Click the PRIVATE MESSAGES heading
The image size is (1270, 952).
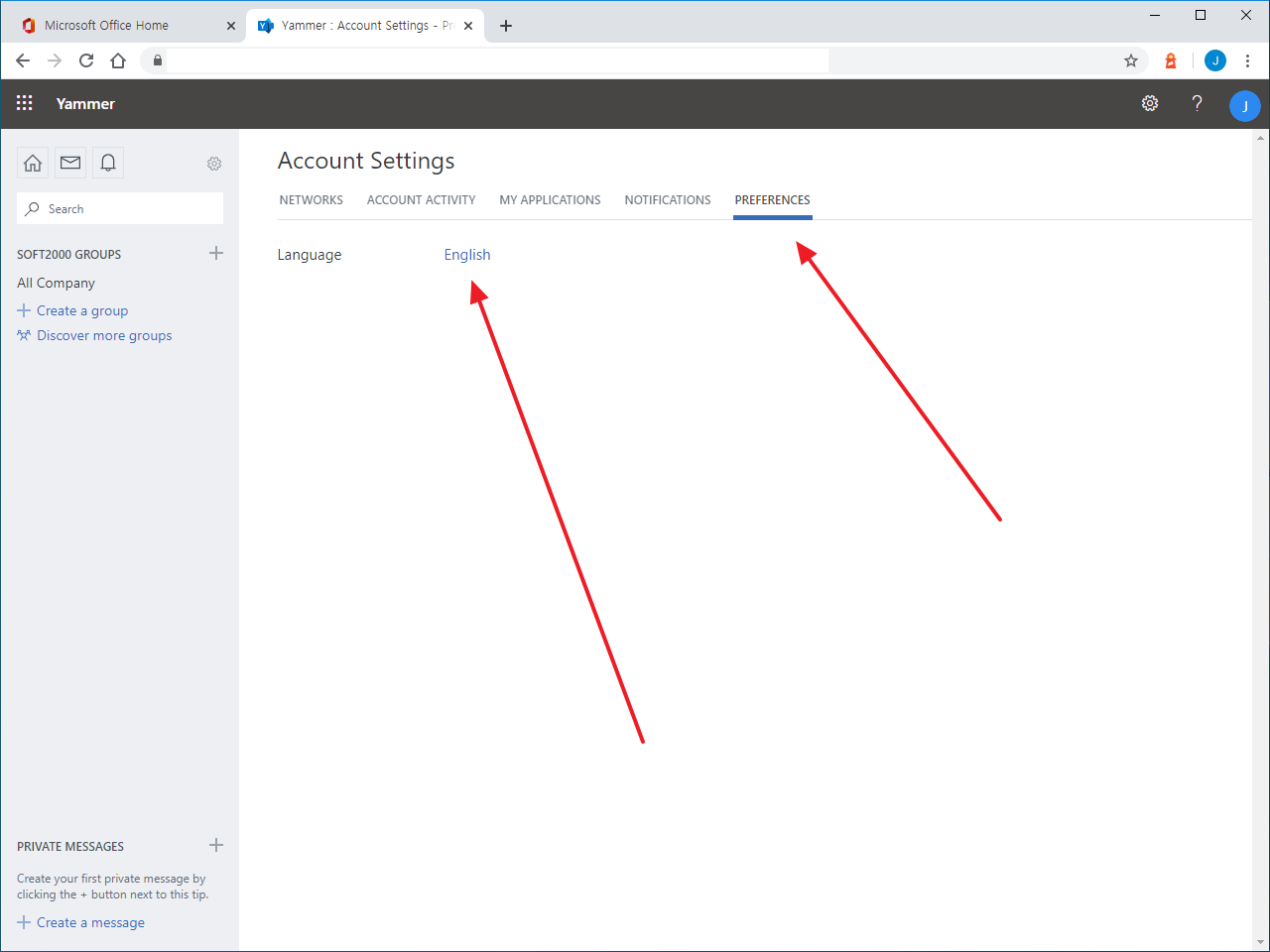pyautogui.click(x=70, y=847)
